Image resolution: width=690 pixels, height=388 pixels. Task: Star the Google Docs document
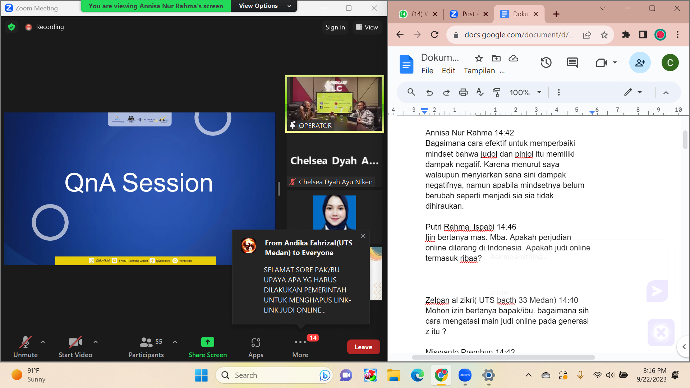click(479, 58)
